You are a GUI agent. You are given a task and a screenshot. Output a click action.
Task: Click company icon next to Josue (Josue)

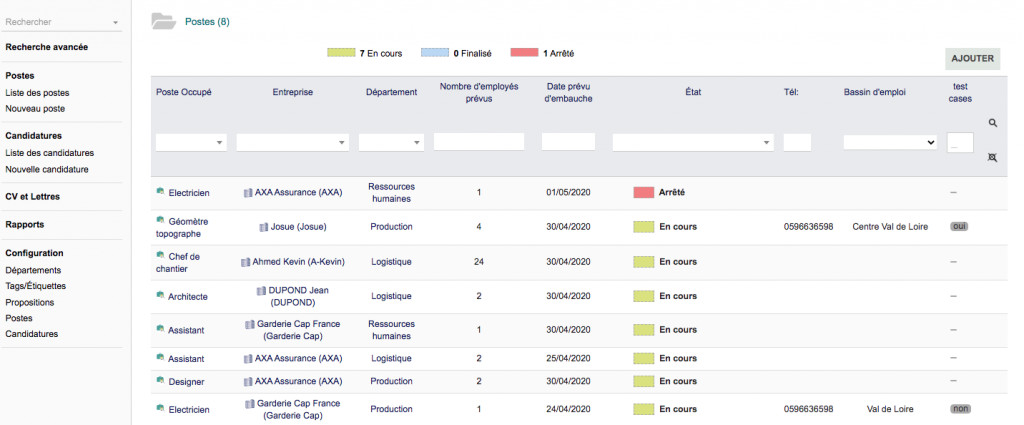264,227
